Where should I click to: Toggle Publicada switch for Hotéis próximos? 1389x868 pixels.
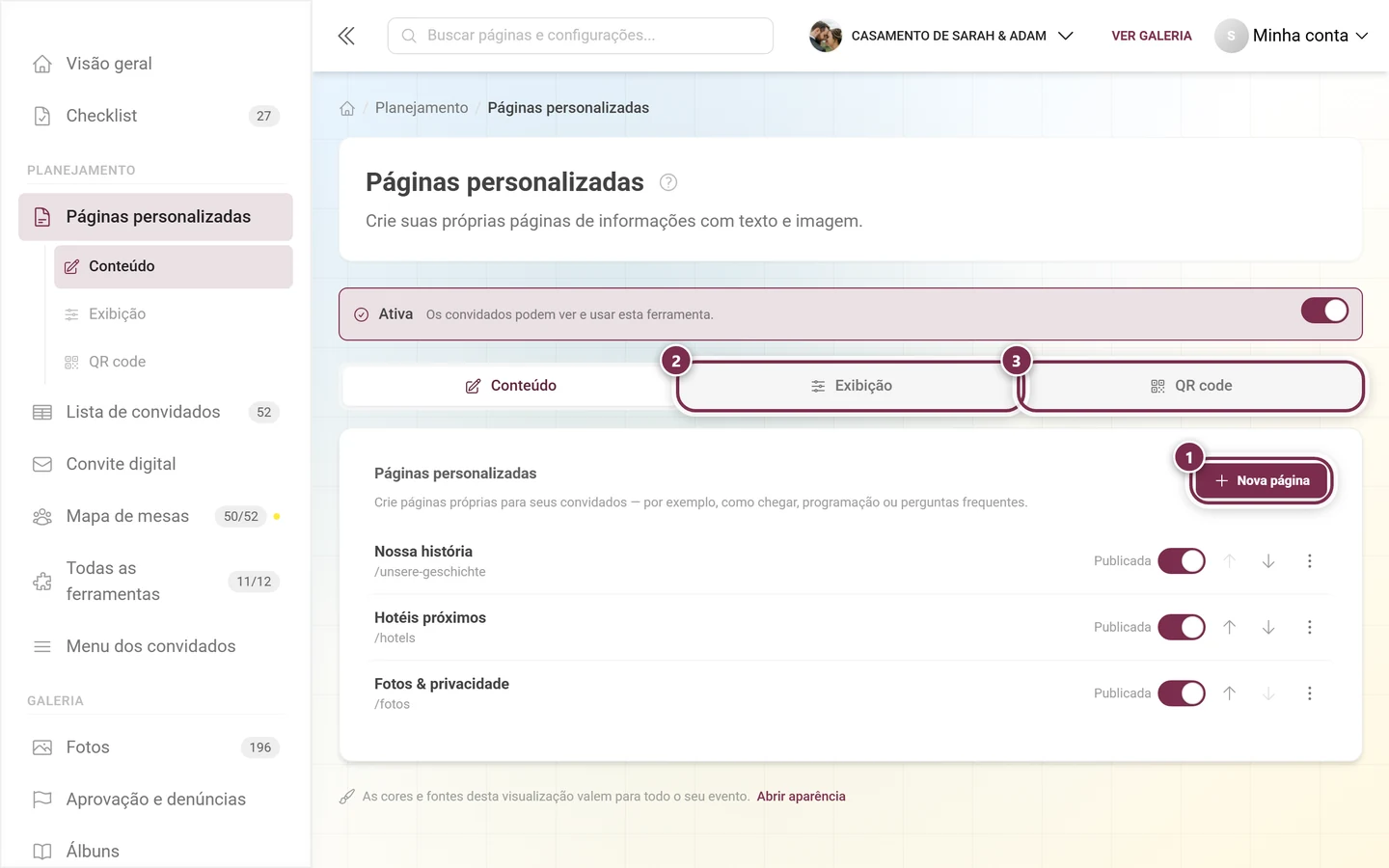coord(1182,627)
